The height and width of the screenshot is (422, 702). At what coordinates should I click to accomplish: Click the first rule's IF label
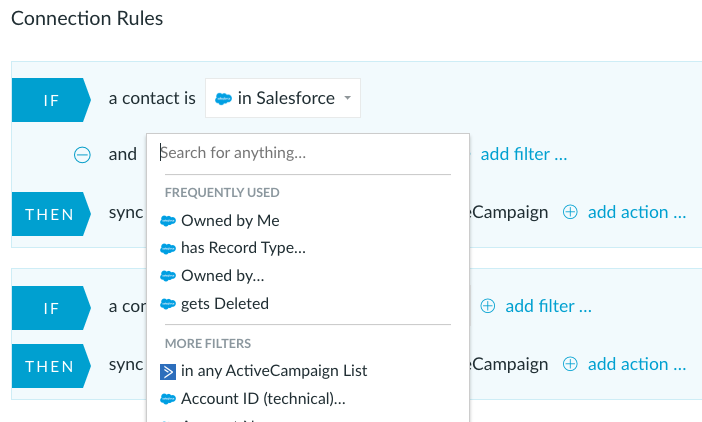pos(51,100)
